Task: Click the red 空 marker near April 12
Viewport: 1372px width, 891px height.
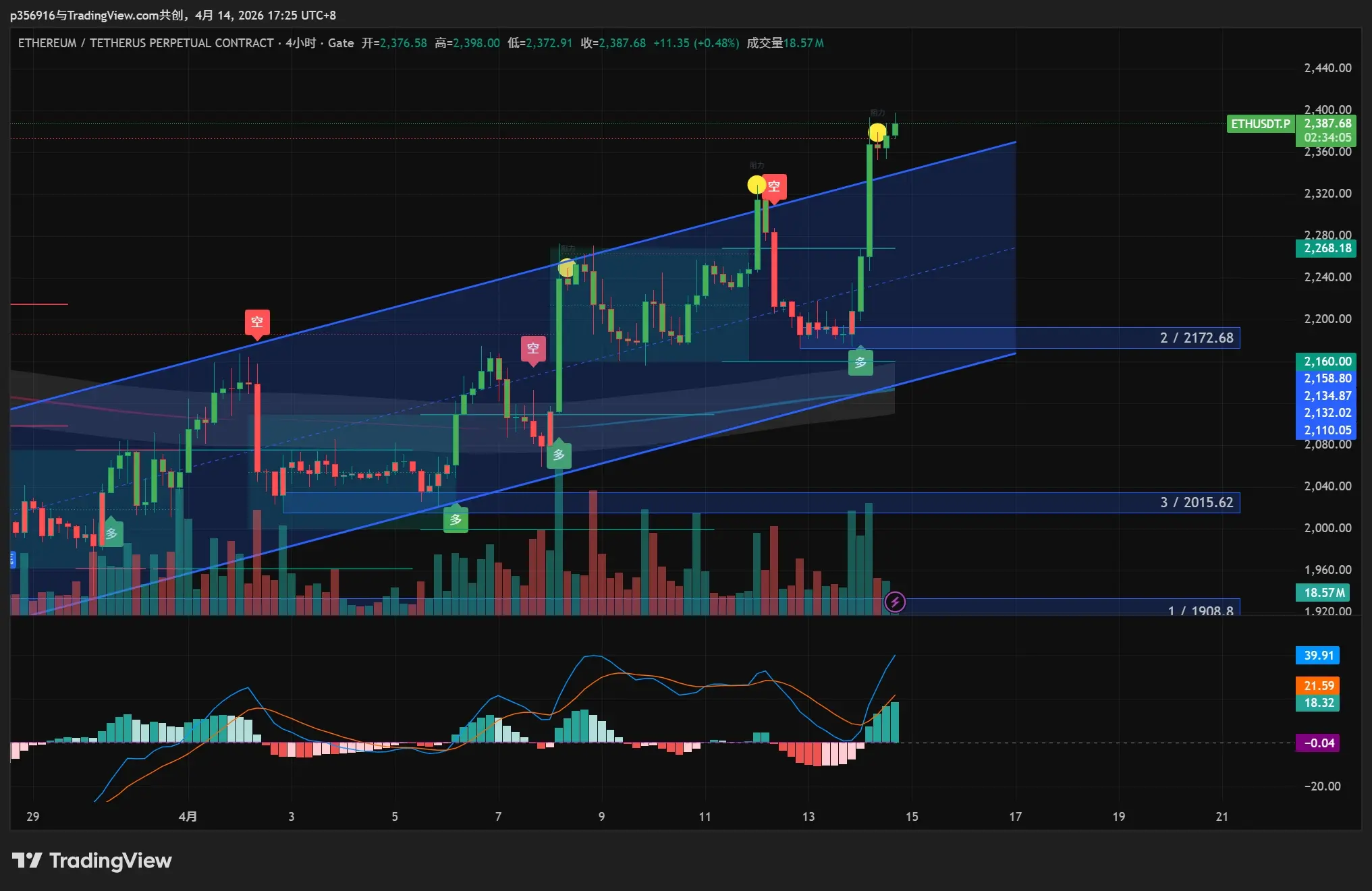Action: click(774, 186)
